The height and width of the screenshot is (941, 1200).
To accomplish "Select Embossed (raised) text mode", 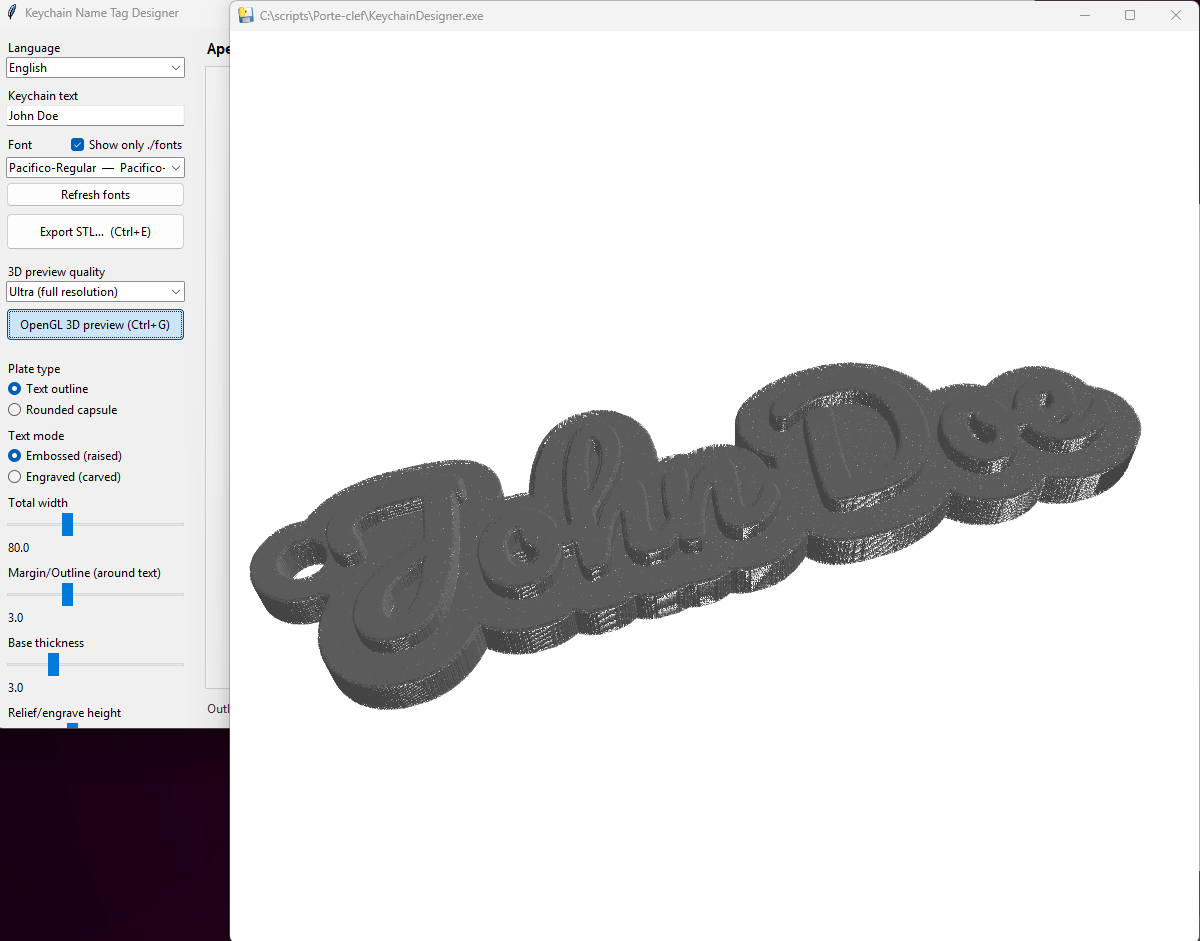I will pos(15,456).
